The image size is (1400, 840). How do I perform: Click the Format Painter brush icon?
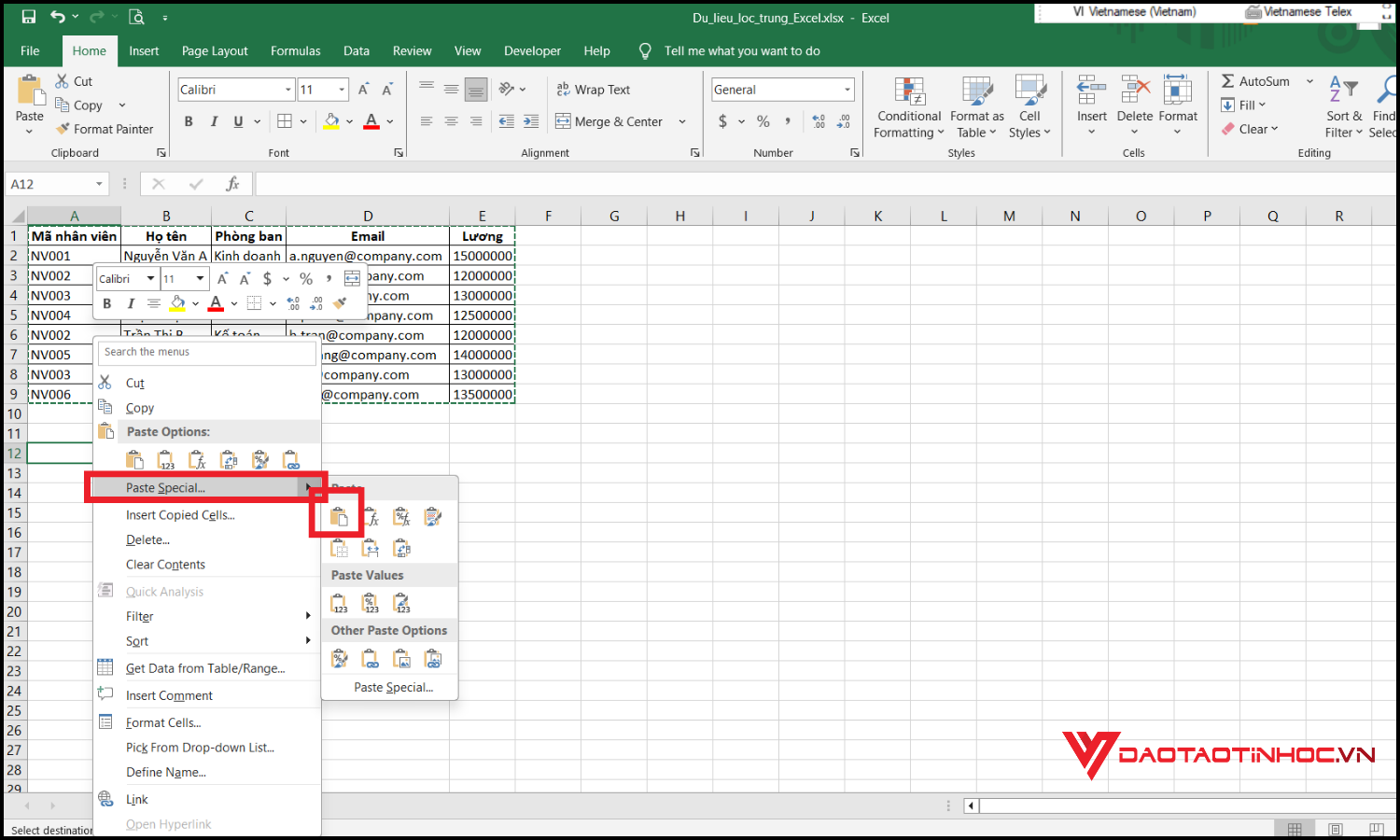(x=63, y=130)
